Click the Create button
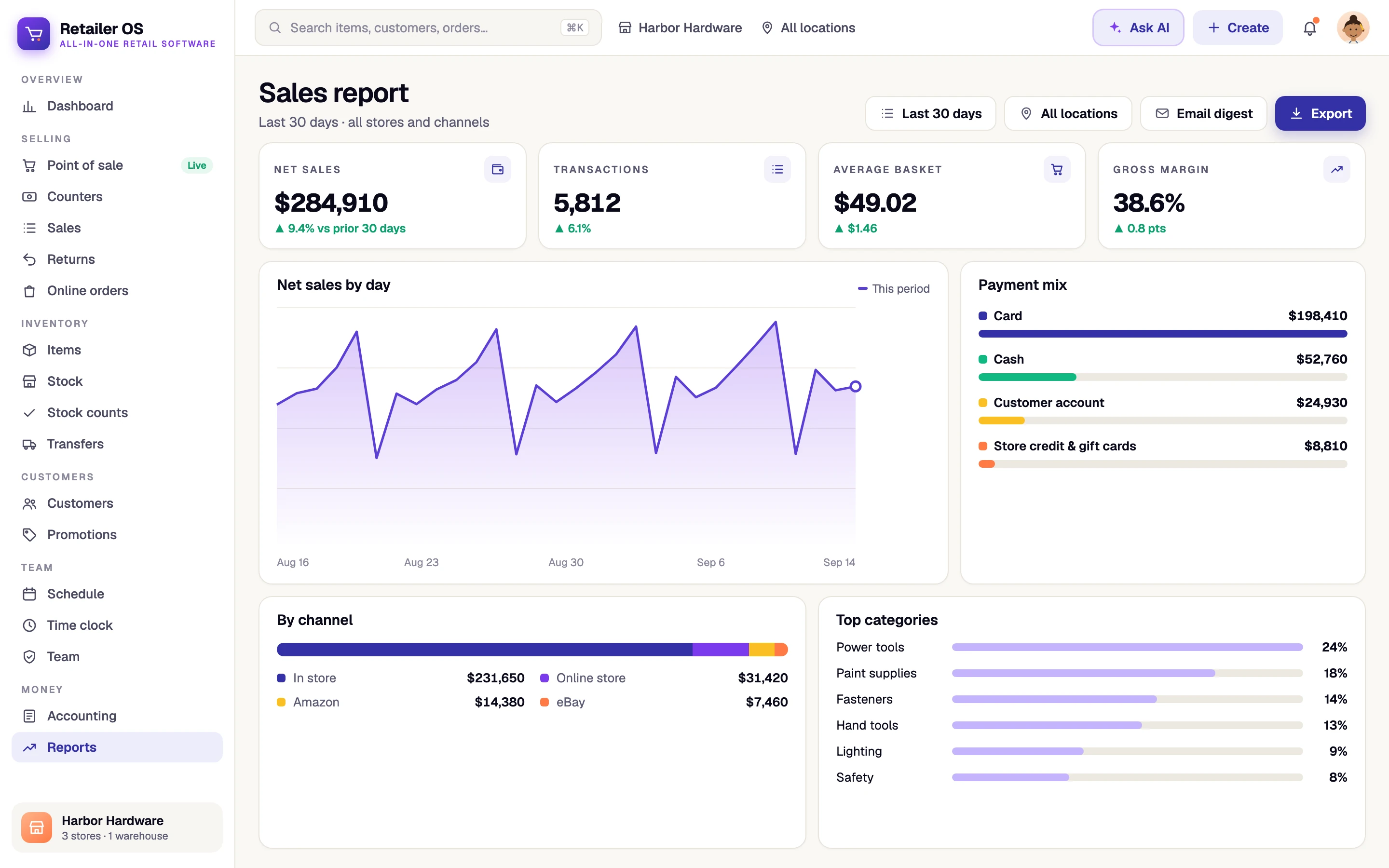The width and height of the screenshot is (1389, 868). [1238, 27]
